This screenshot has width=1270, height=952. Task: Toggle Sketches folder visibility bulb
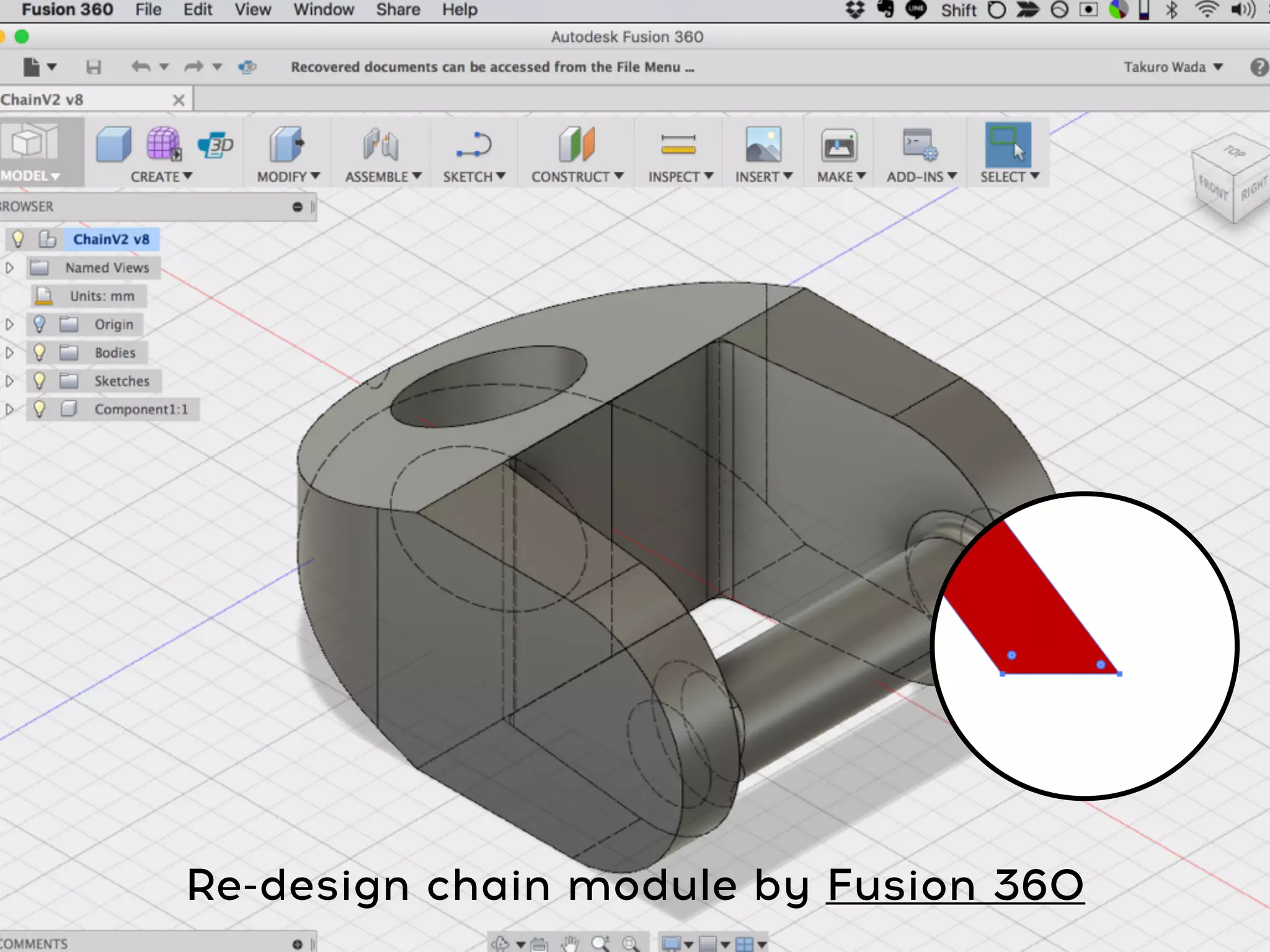[x=40, y=381]
